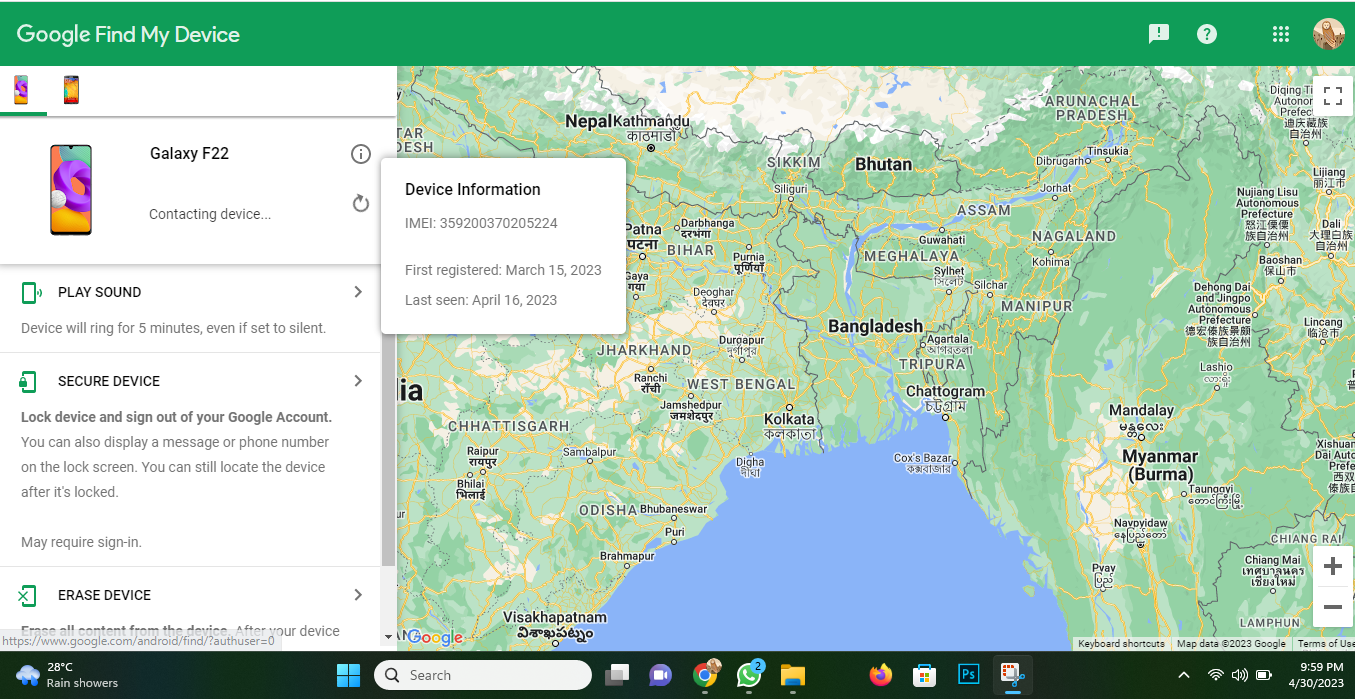The image size is (1355, 699).
Task: Expand the SECURE DEVICE option chevron
Action: [358, 381]
